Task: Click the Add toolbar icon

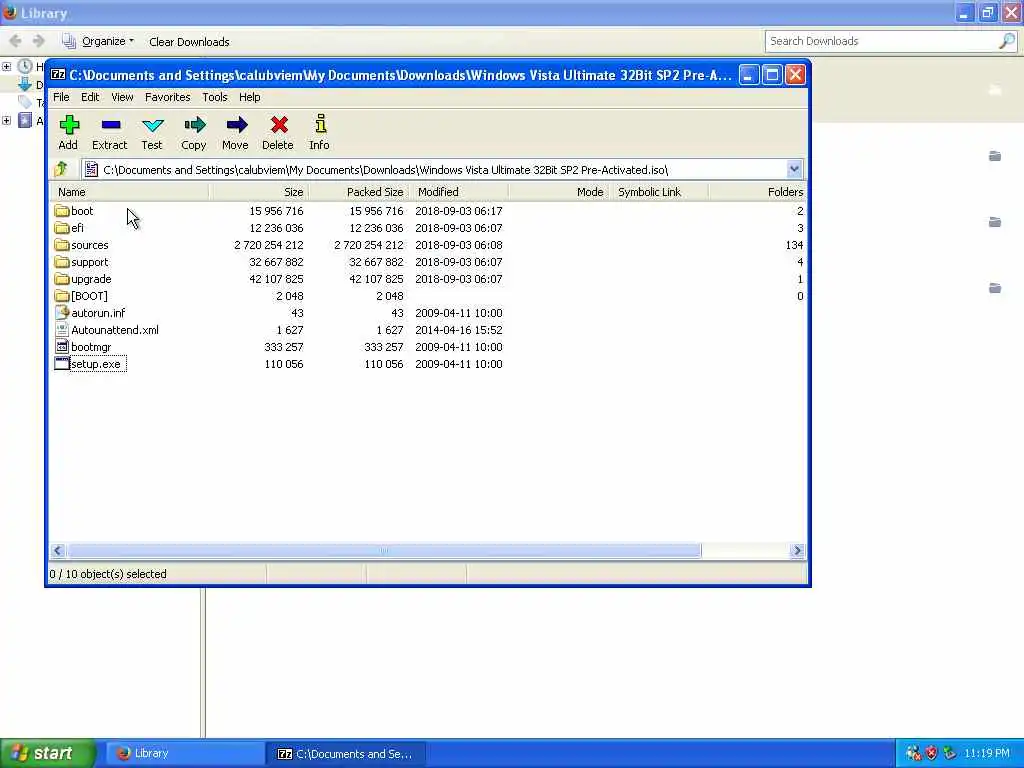Action: pyautogui.click(x=69, y=125)
